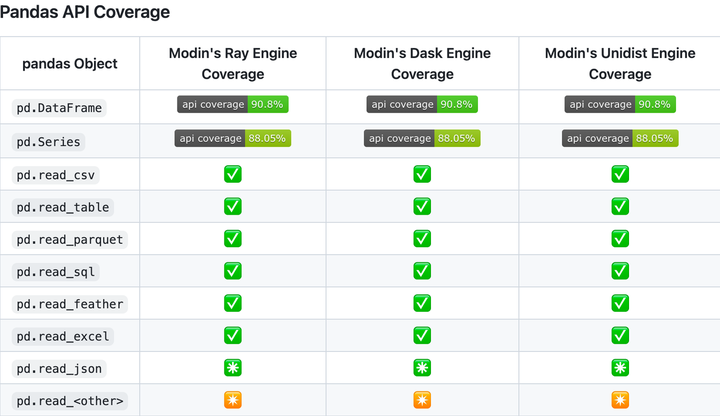The image size is (720, 416).
Task: Open the DataFrame Unidist api coverage badge
Action: click(620, 104)
